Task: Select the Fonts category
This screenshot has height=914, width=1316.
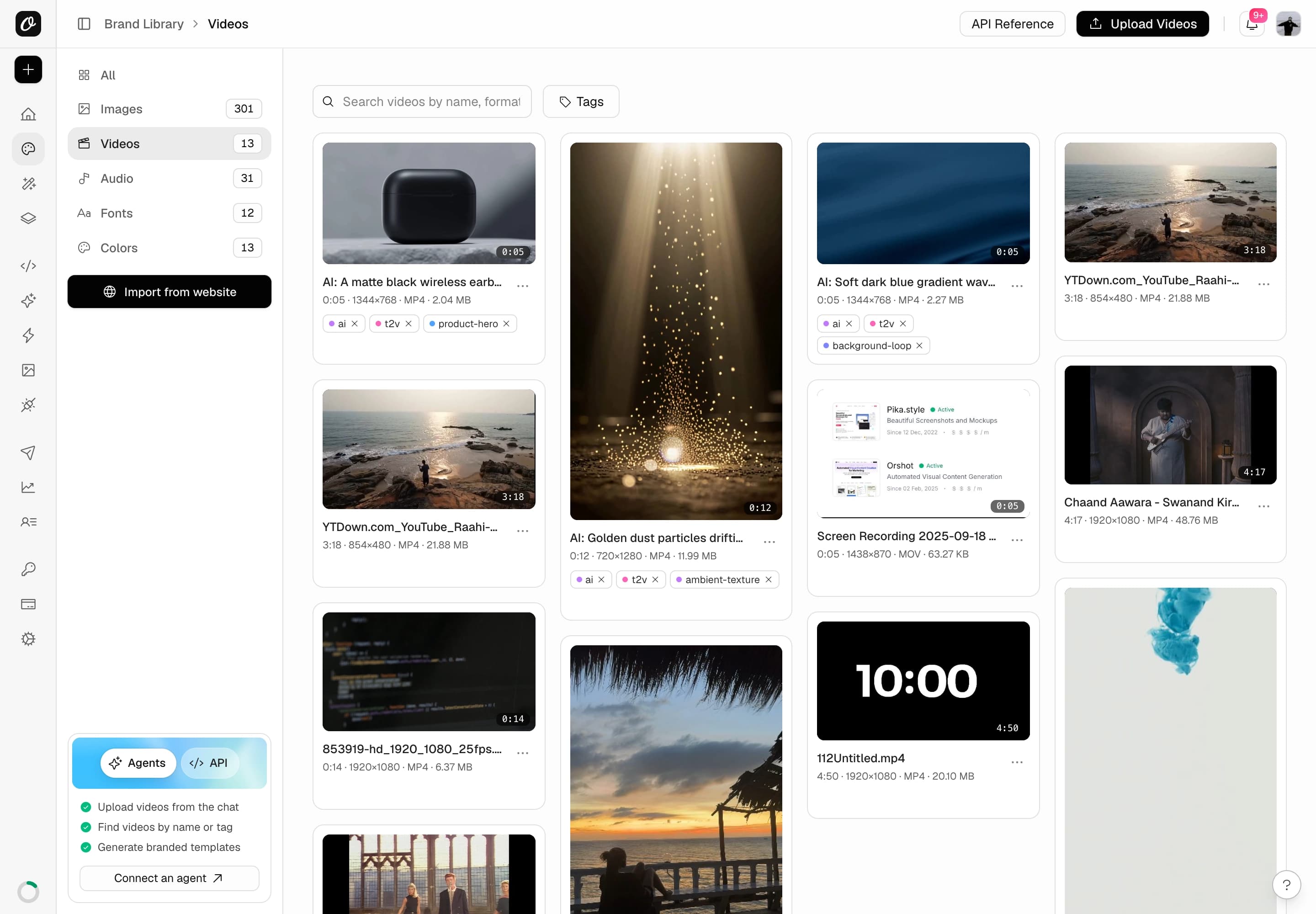Action: click(x=170, y=213)
